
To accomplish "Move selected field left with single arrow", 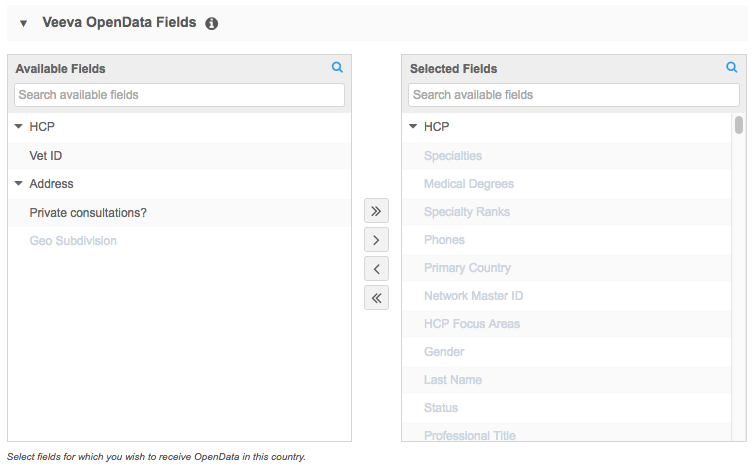I will pyautogui.click(x=376, y=269).
